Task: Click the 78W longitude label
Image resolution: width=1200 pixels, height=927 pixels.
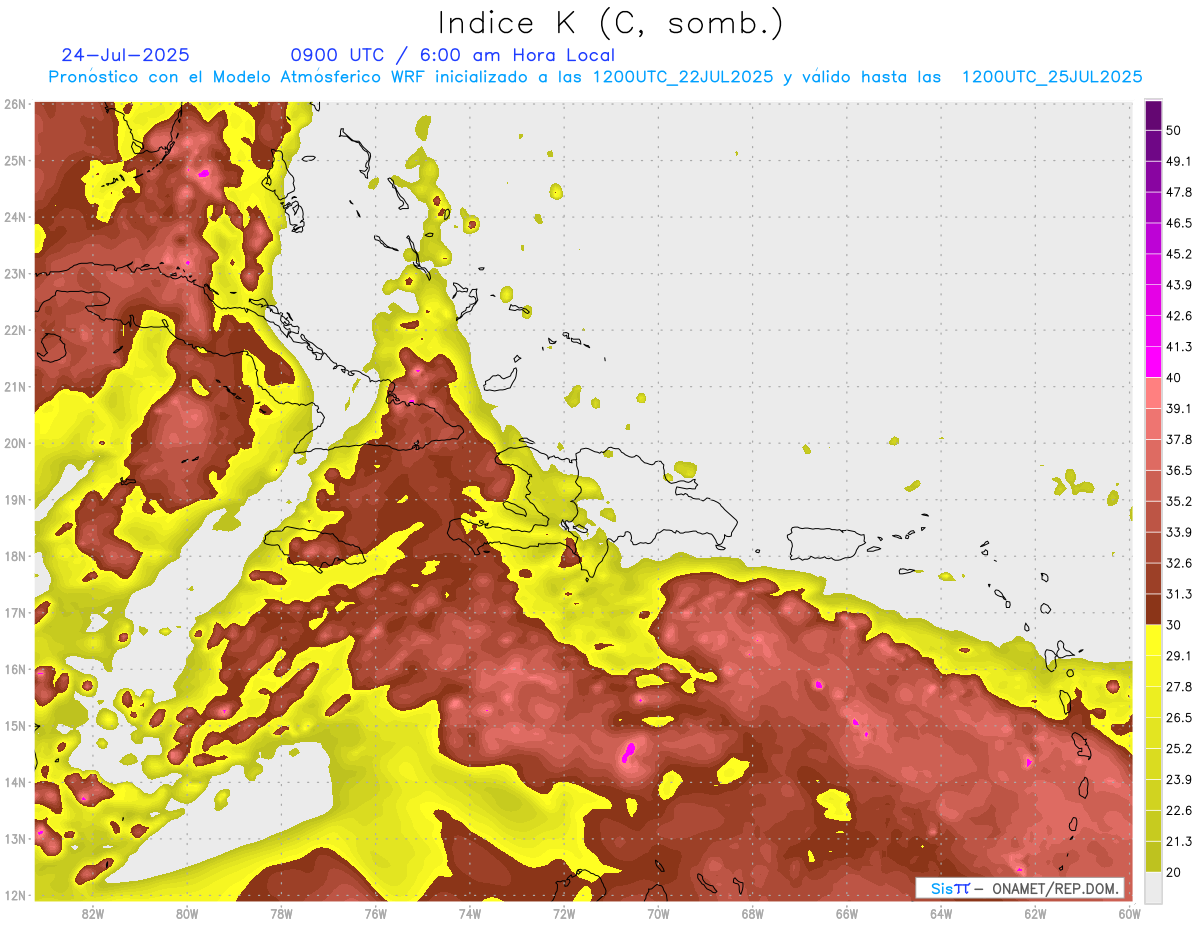Action: [281, 914]
